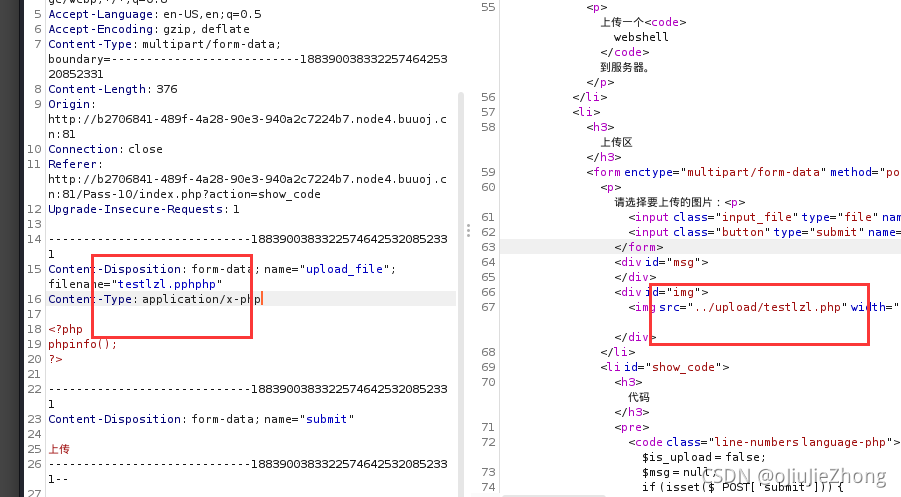Viewport: 901px width, 497px height.
Task: Click the response pane horizontal scrollbar
Action: pyautogui.click(x=555, y=495)
